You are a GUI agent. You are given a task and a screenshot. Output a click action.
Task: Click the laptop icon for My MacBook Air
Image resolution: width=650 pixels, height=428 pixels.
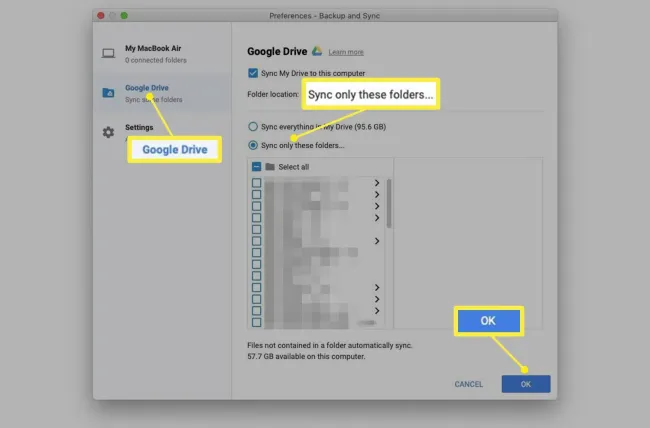108,54
